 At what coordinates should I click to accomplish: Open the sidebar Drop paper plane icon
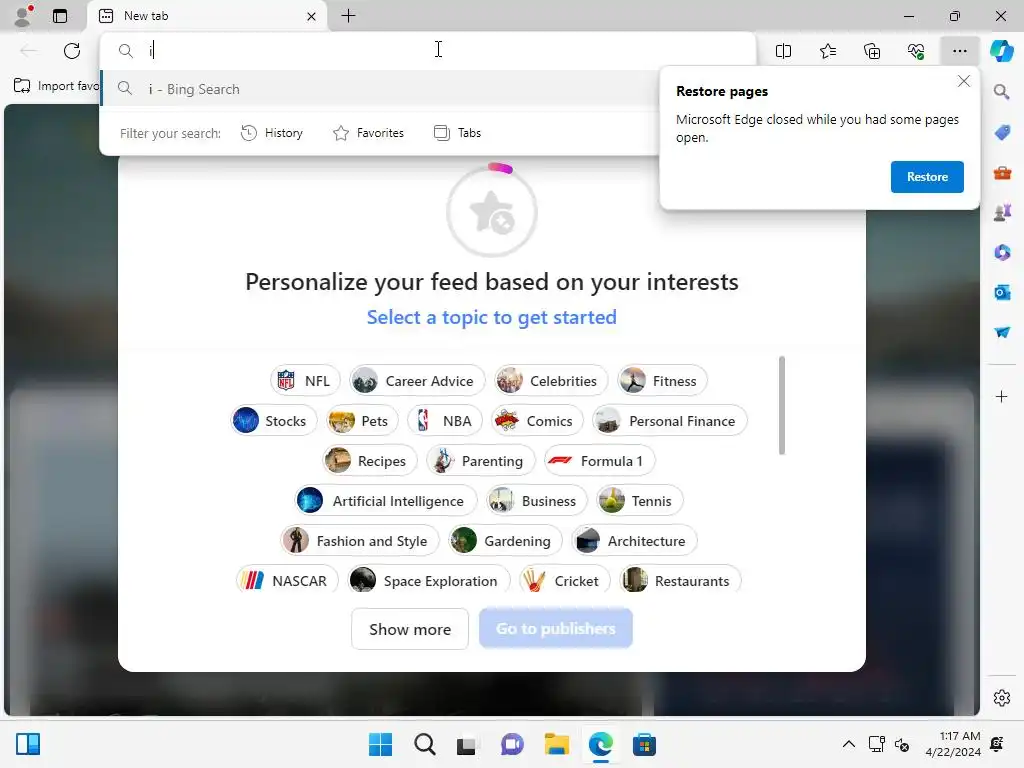pyautogui.click(x=1002, y=332)
